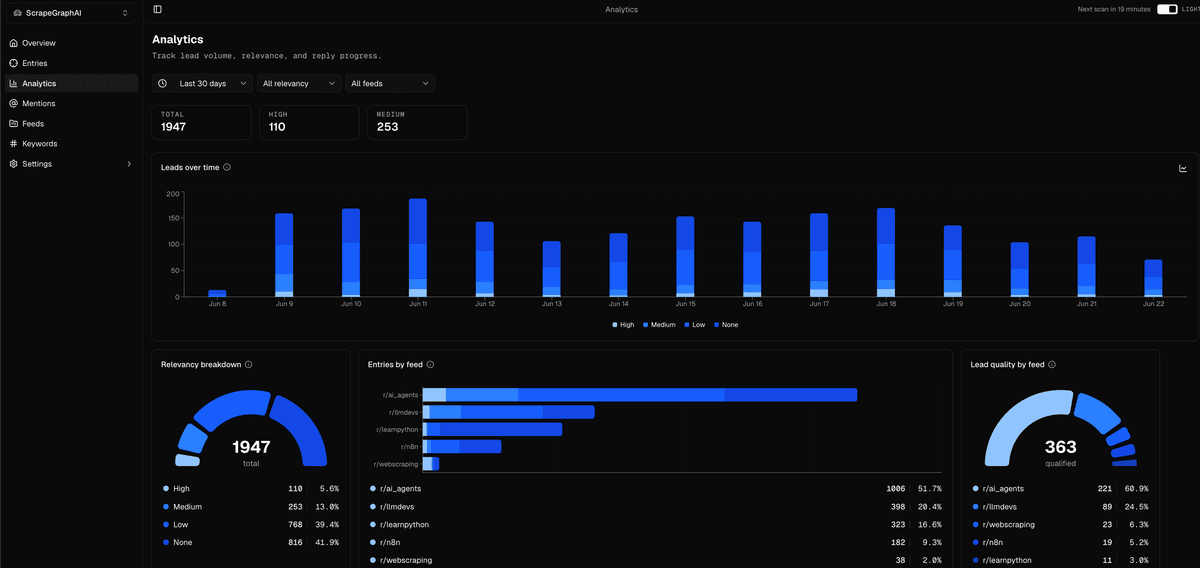Select Analytics in sidebar
This screenshot has height=568, width=1200.
[x=71, y=83]
